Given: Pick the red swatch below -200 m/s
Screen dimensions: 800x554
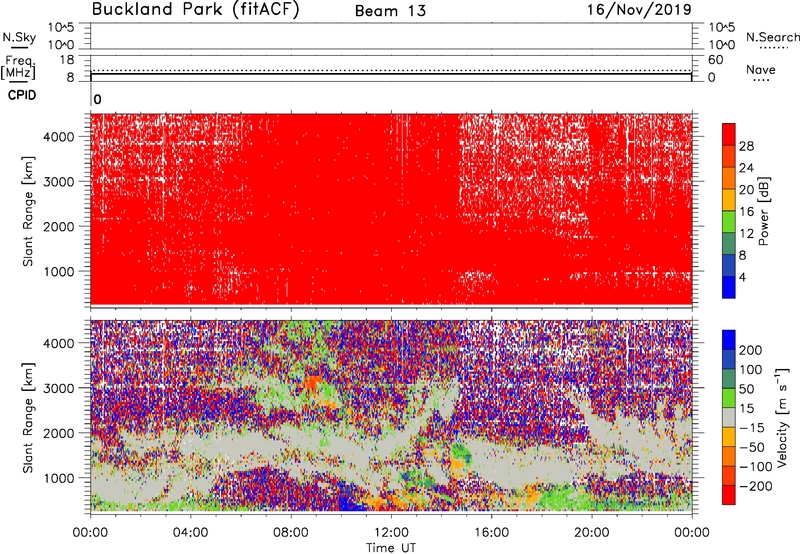Looking at the screenshot, I should point(729,495).
